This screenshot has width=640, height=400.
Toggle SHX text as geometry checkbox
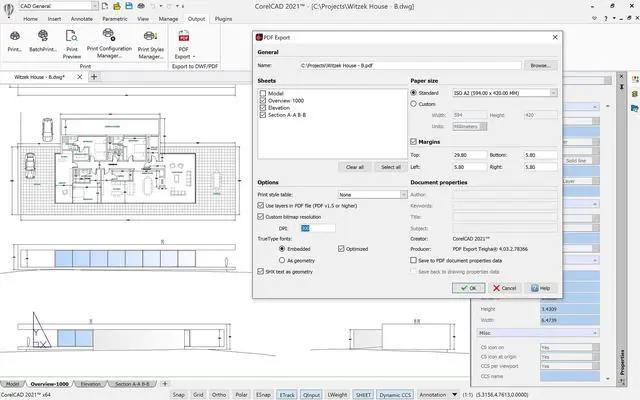tap(260, 271)
